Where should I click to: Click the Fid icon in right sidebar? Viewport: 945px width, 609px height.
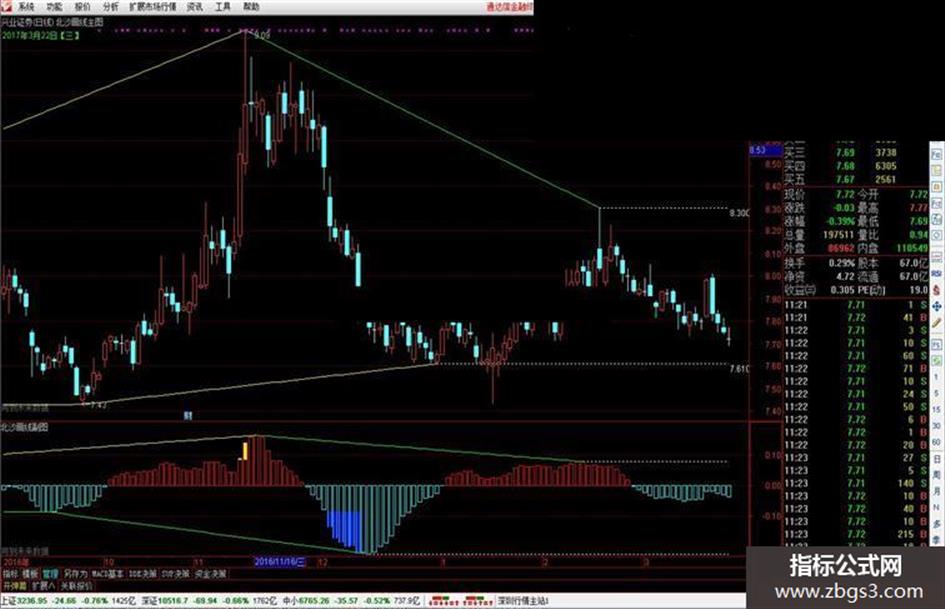pos(937,203)
